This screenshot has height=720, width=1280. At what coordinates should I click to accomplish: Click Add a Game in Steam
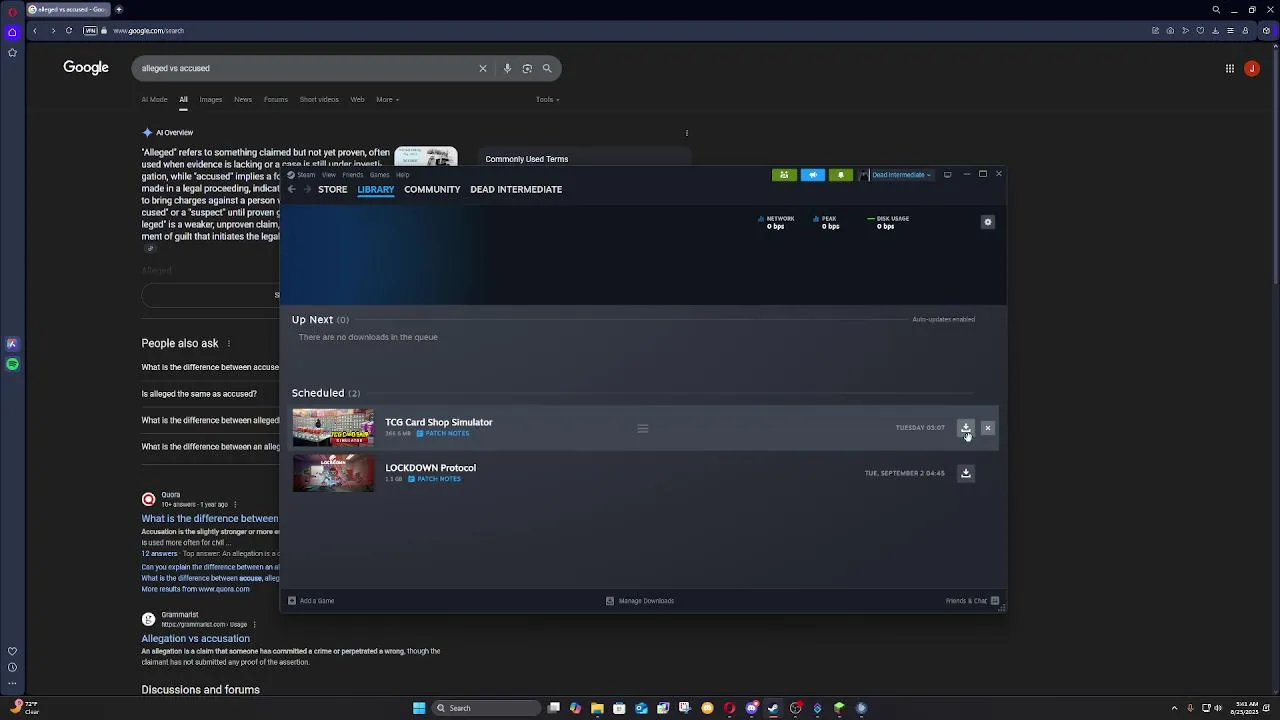pos(311,601)
